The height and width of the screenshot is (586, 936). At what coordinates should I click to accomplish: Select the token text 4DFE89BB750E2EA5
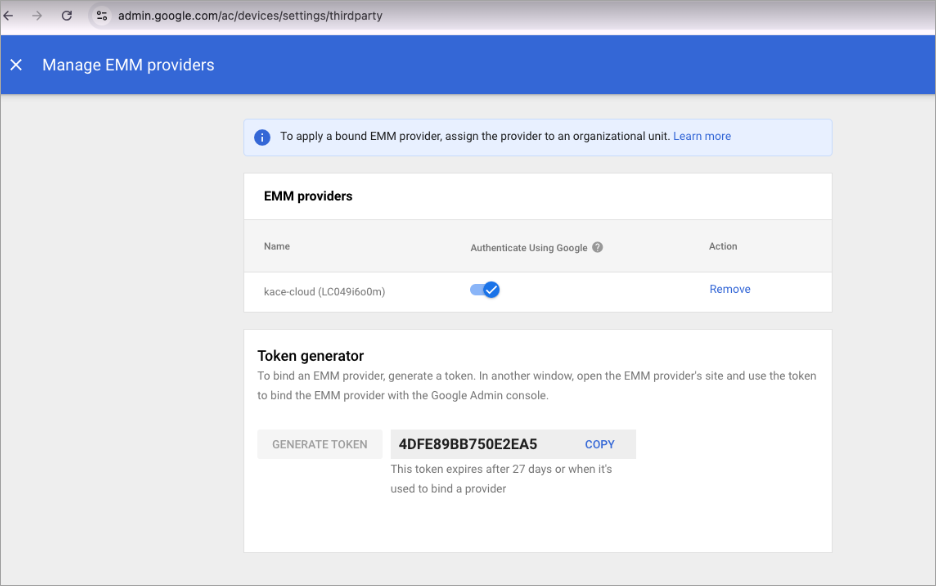(x=468, y=444)
